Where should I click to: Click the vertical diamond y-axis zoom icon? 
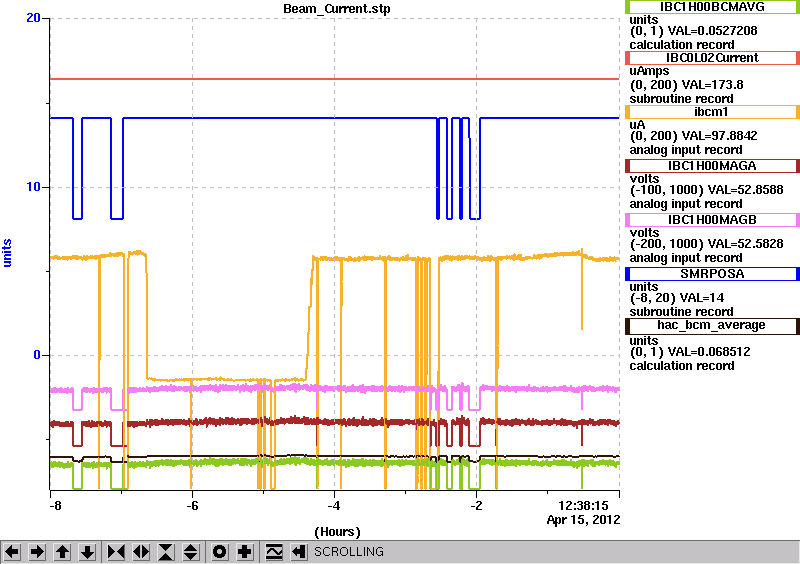point(190,552)
